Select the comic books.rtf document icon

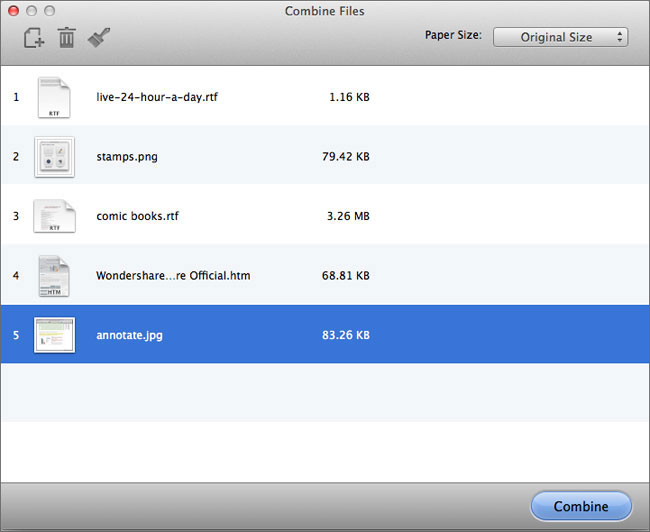54,216
